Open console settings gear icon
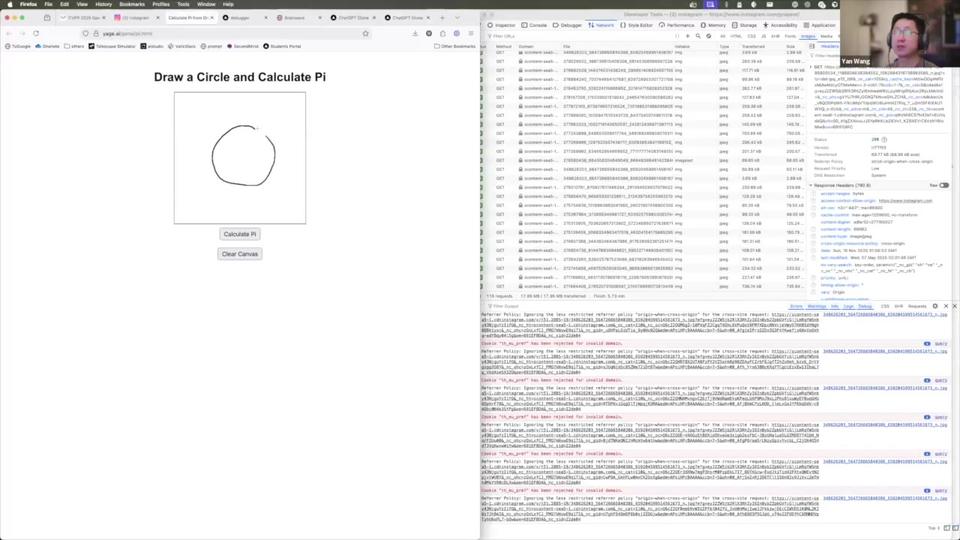The width and height of the screenshot is (960, 540). point(935,306)
